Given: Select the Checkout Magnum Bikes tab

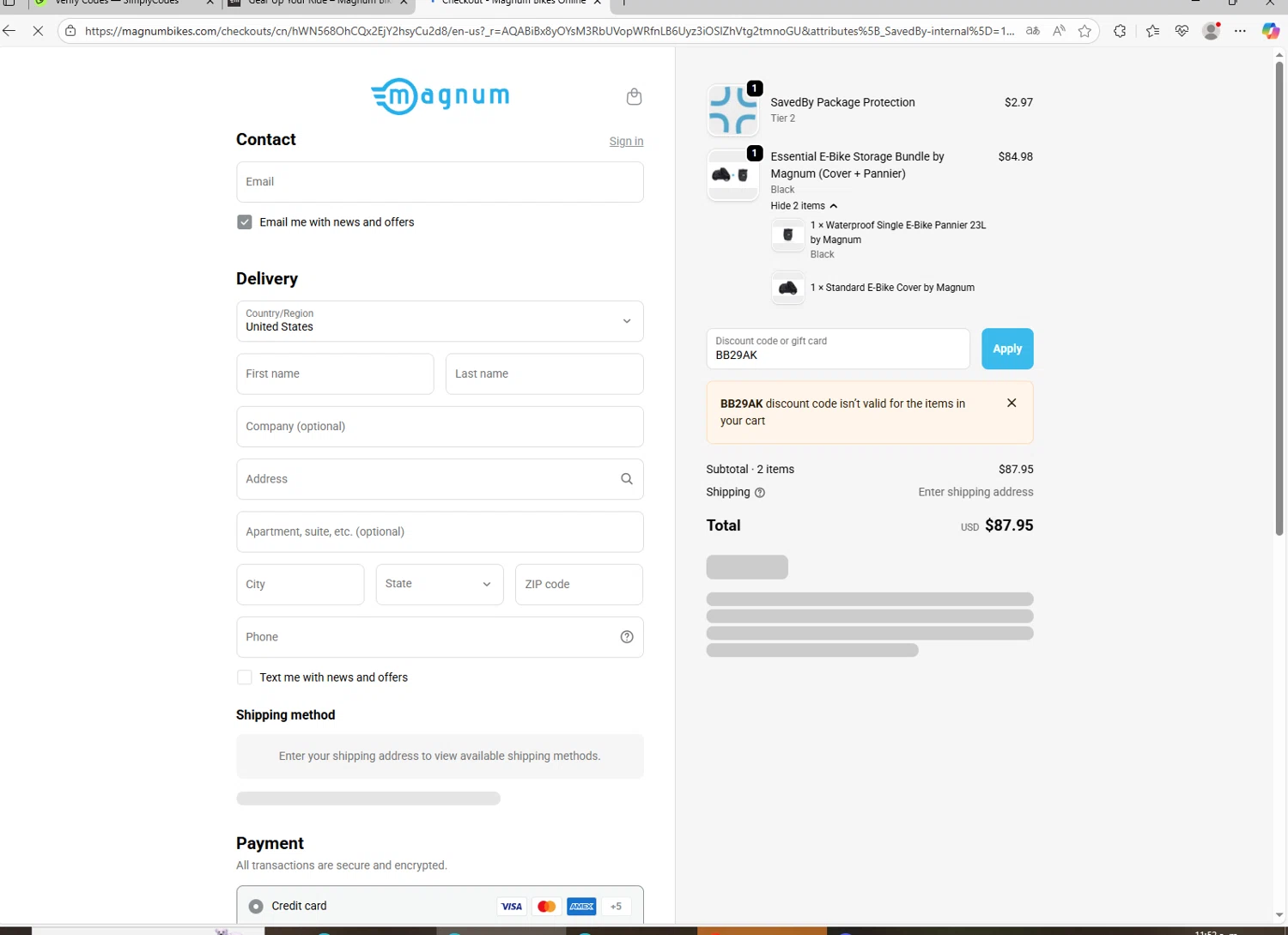Looking at the screenshot, I should click(x=513, y=3).
